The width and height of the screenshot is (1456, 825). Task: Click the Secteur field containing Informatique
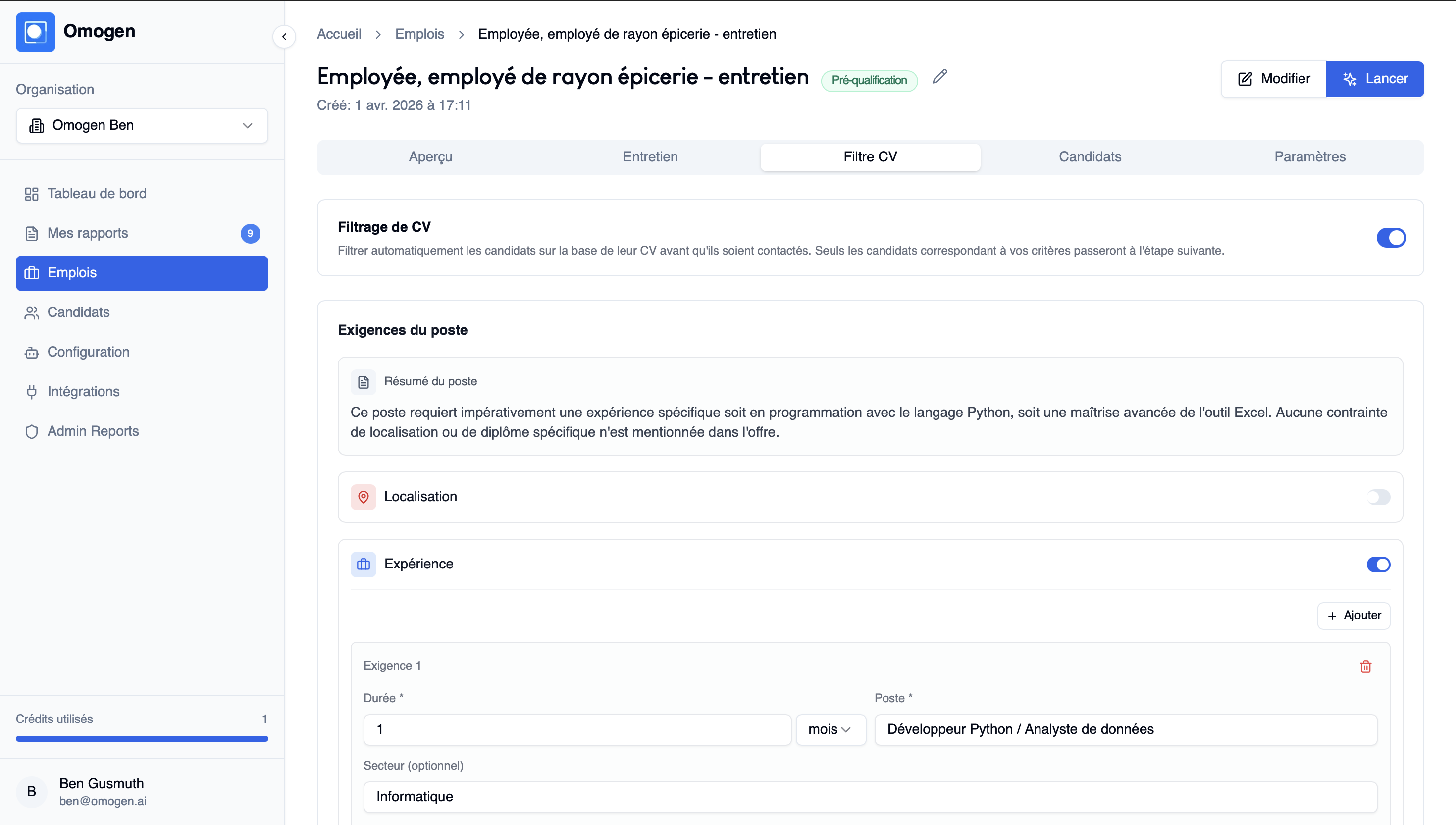click(870, 797)
